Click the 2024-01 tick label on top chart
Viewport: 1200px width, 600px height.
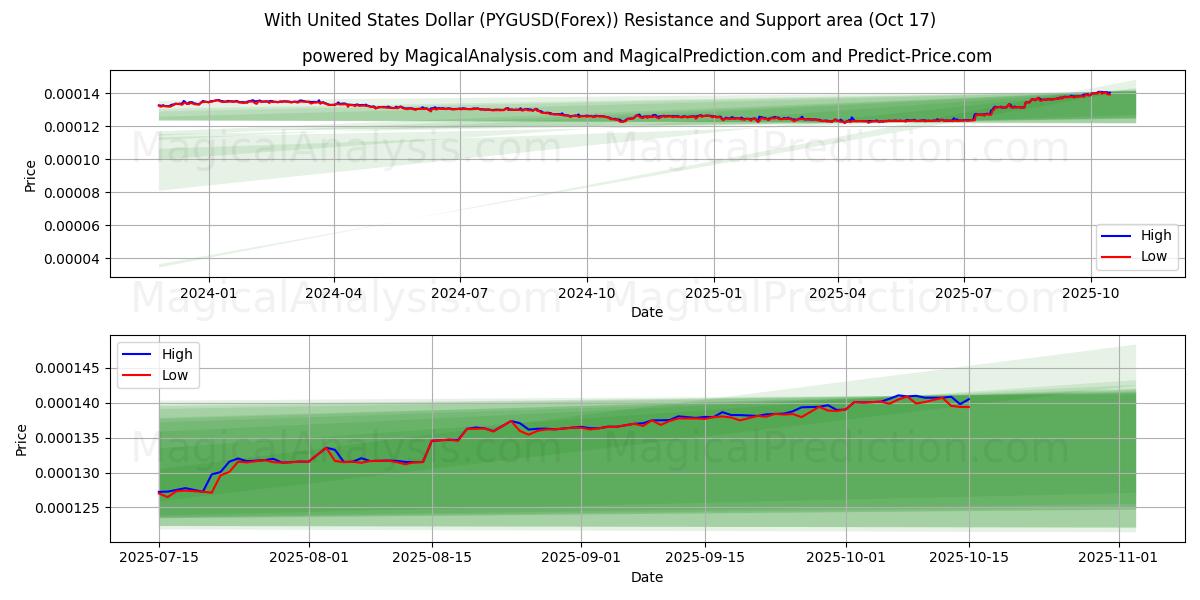(208, 293)
